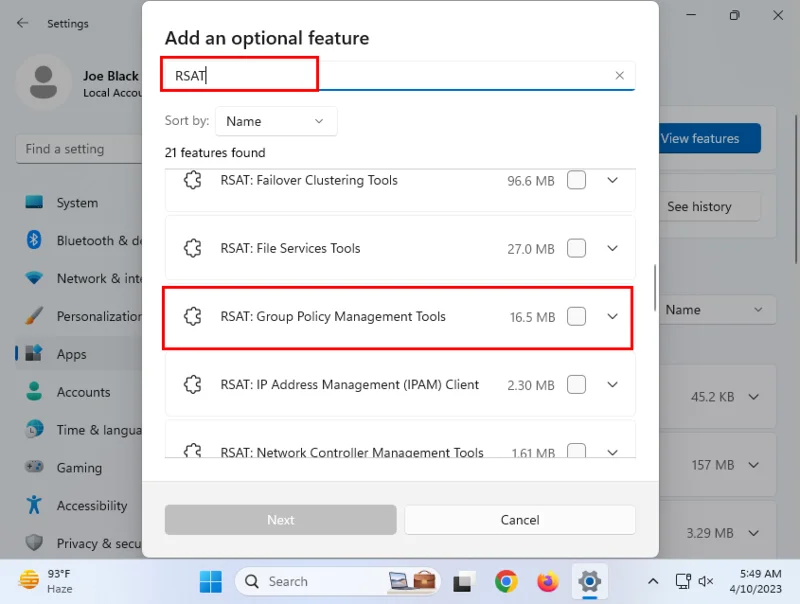This screenshot has height=604, width=800.
Task: Click the dialog list scrollbar thumb
Action: click(655, 288)
